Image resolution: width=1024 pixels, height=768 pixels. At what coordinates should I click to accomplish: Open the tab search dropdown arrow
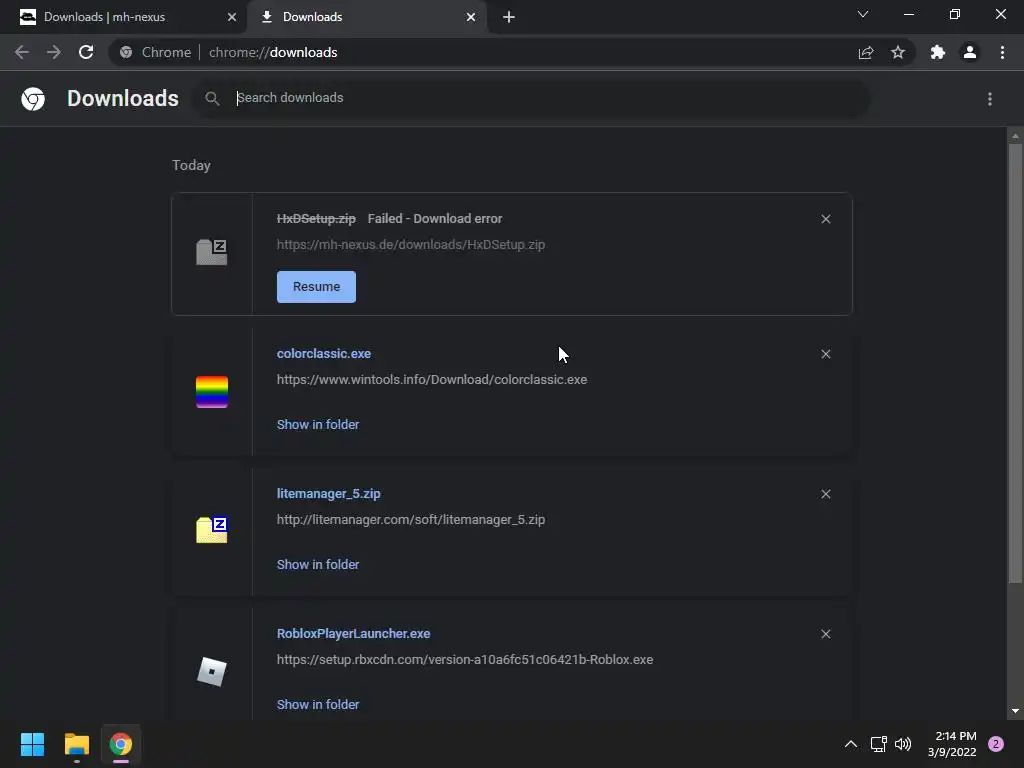[x=863, y=14]
